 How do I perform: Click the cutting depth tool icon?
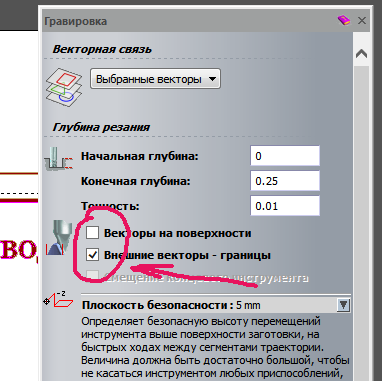pyautogui.click(x=58, y=159)
